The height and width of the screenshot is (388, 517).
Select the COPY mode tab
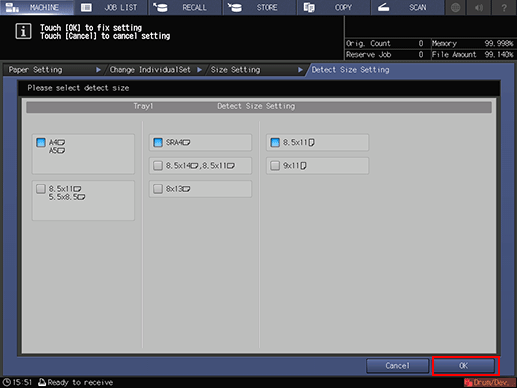pyautogui.click(x=333, y=7)
